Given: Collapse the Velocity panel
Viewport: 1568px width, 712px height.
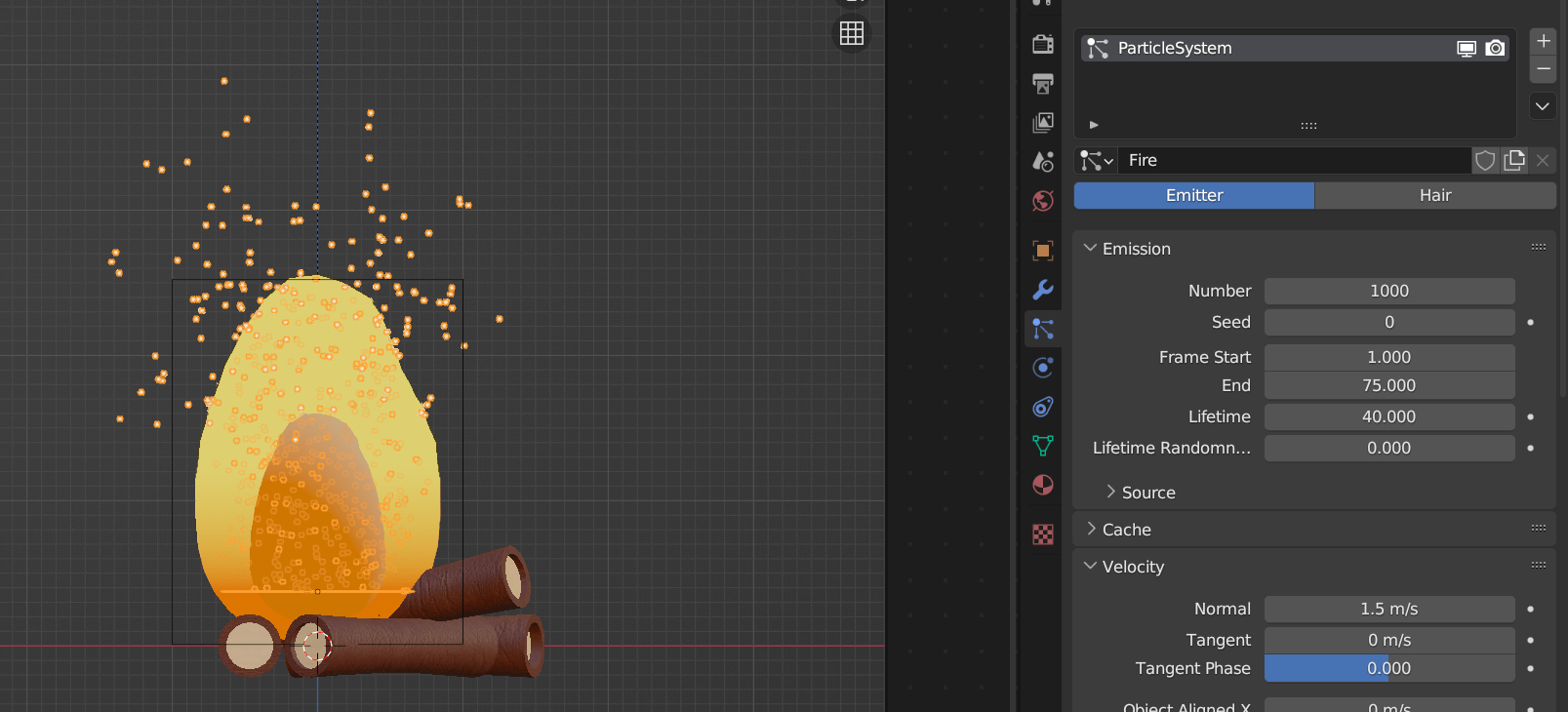Looking at the screenshot, I should pos(1090,567).
